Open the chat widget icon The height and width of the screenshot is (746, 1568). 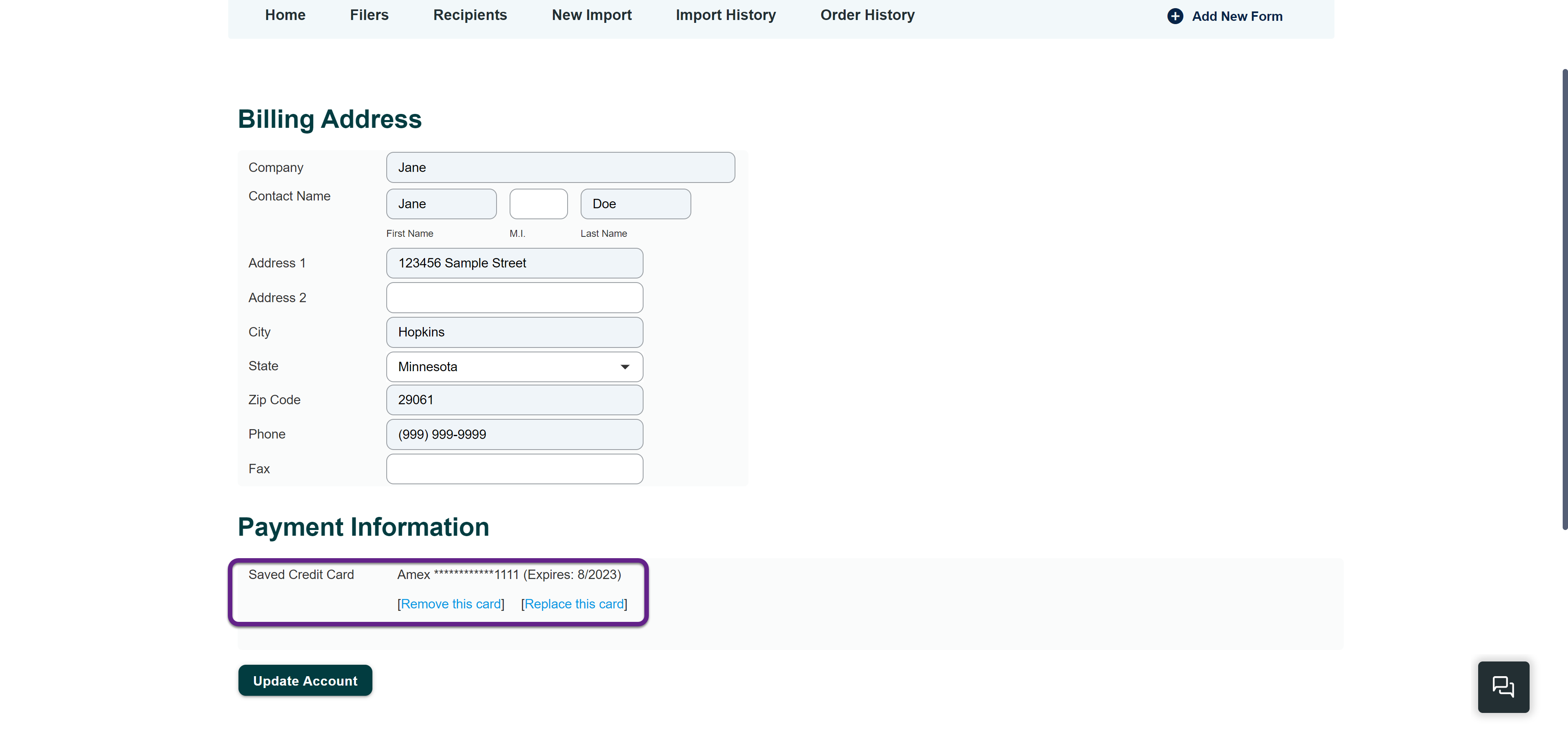click(1503, 686)
